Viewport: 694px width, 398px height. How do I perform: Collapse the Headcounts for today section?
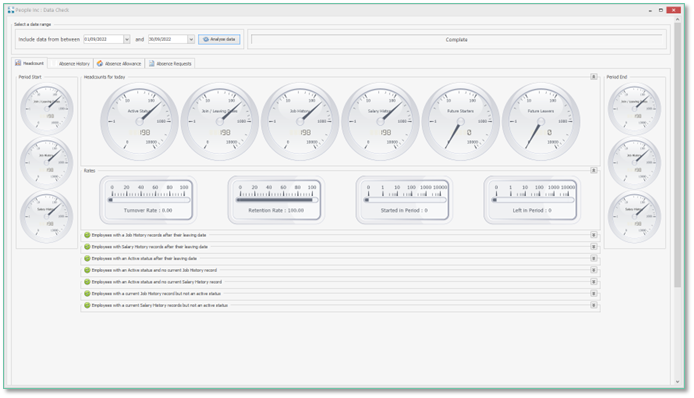point(594,77)
